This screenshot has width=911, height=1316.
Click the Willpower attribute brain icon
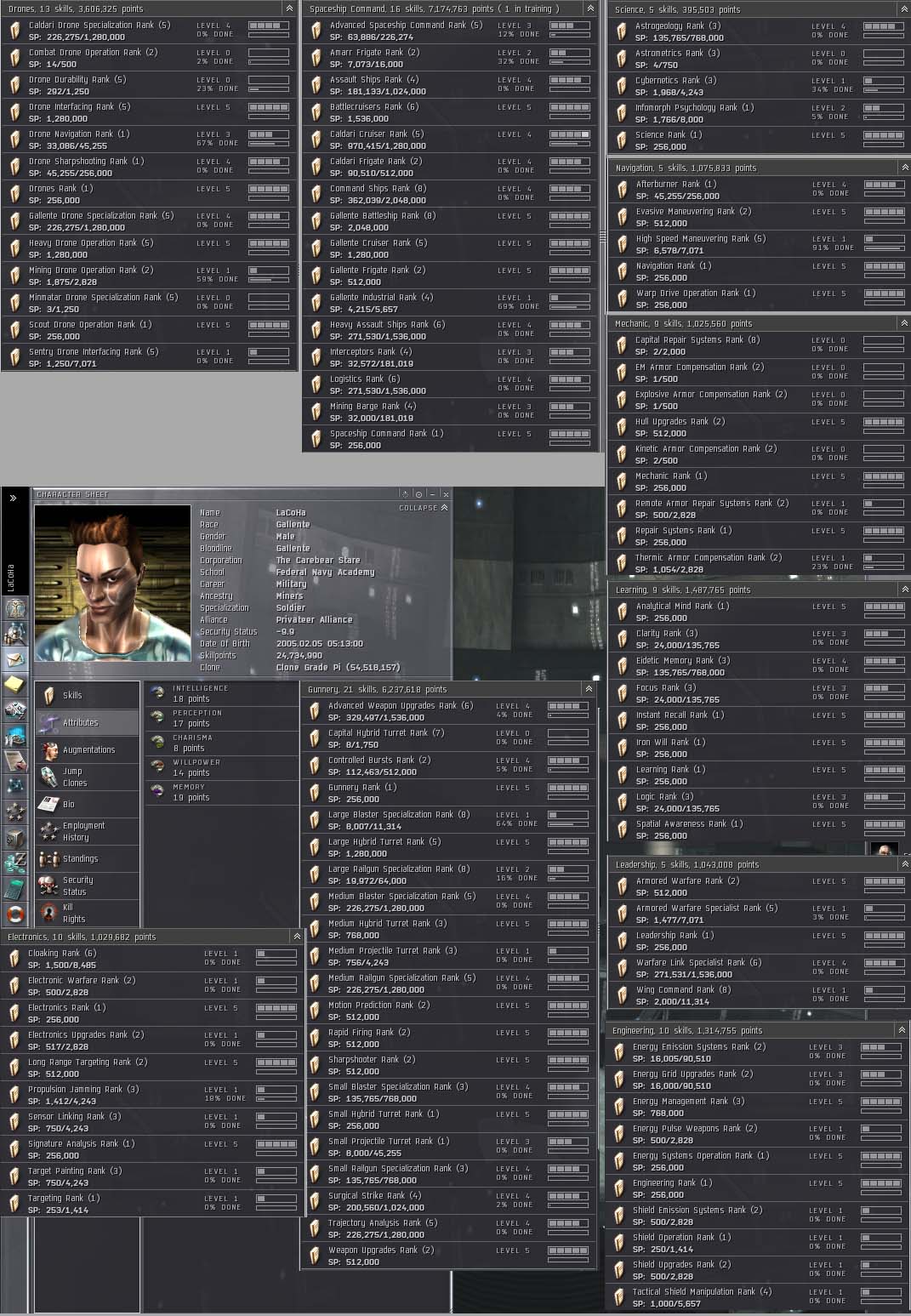(157, 766)
